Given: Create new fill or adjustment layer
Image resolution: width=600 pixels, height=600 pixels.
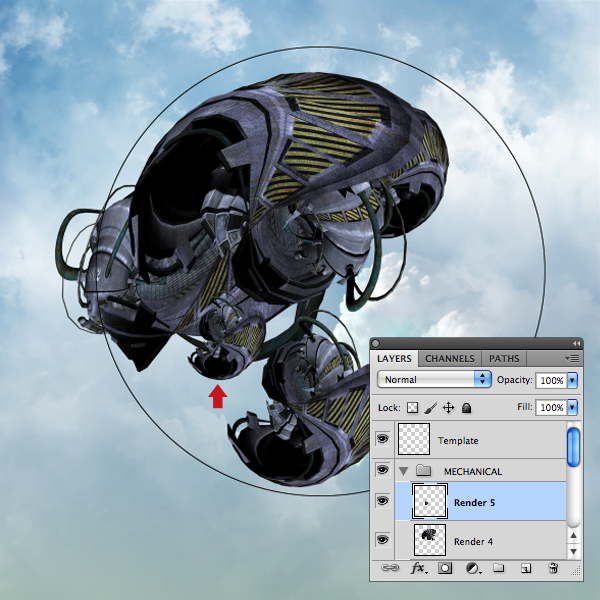Looking at the screenshot, I should click(473, 569).
